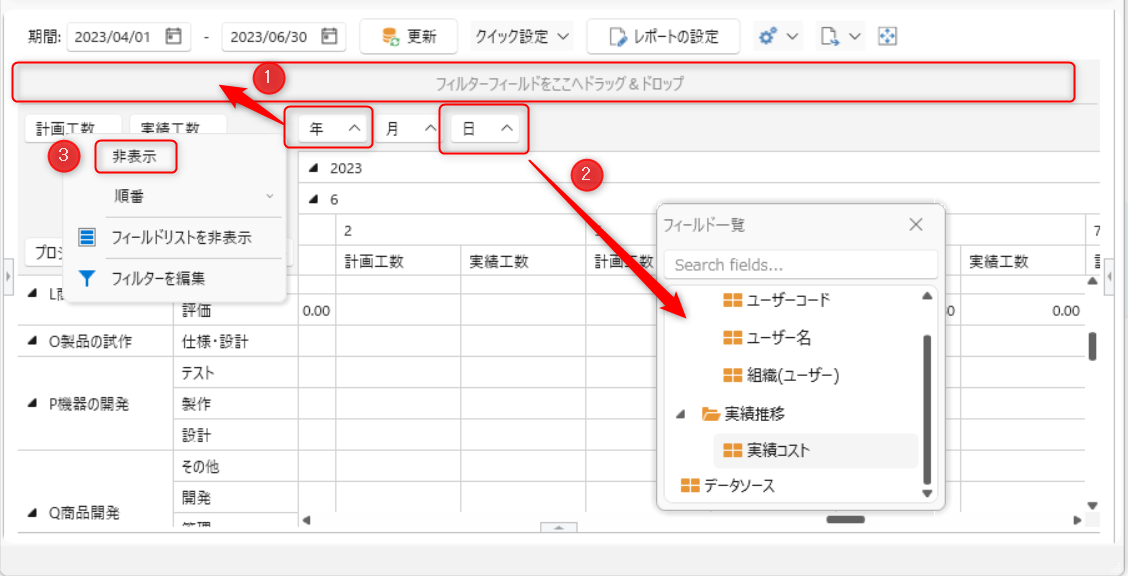Click the fullscreen expand icon
This screenshot has width=1128, height=576.
pos(887,37)
